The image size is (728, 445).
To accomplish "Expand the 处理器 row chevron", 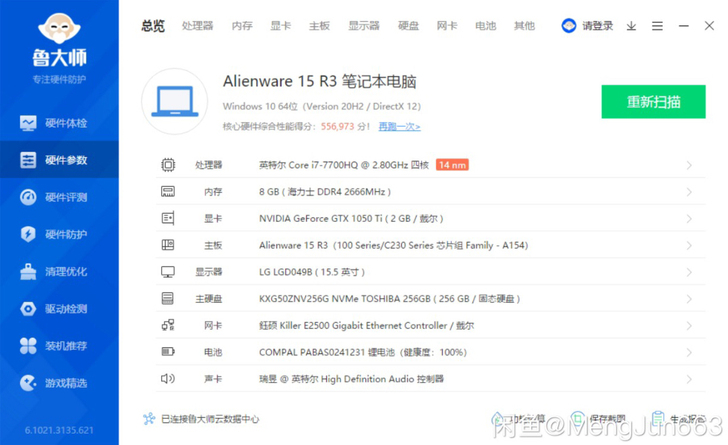I will (689, 165).
